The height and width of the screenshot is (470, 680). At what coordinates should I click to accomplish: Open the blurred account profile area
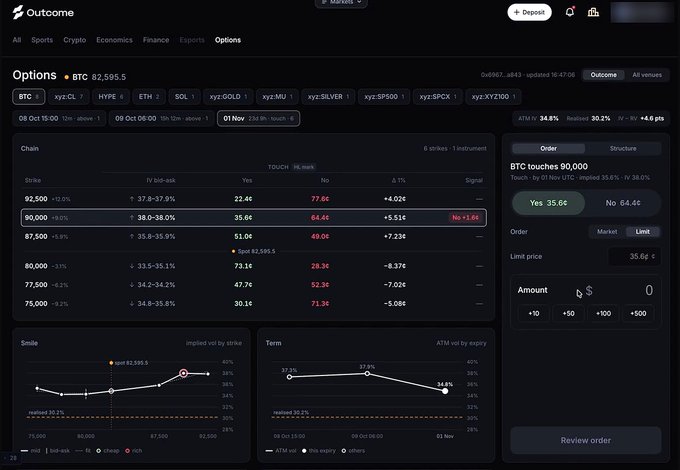point(641,12)
